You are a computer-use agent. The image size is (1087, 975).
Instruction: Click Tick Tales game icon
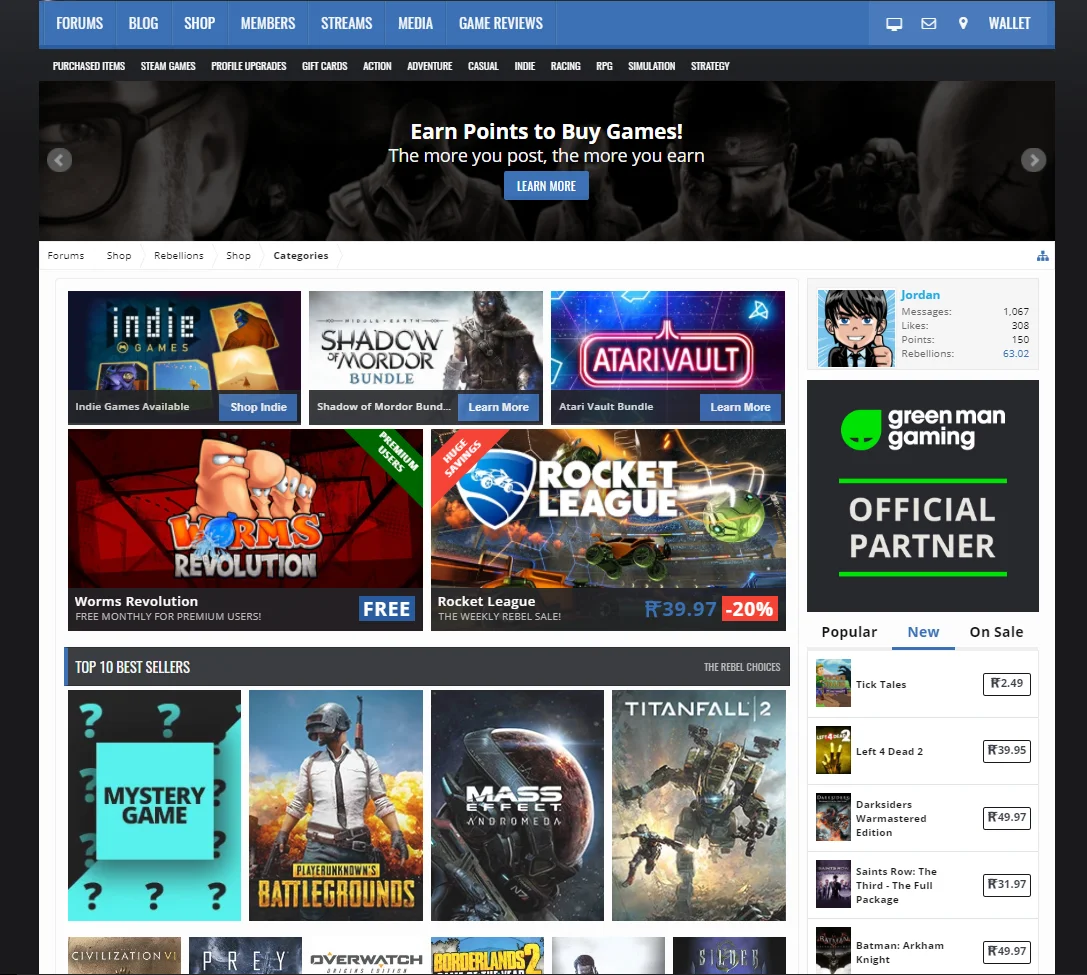[x=833, y=684]
